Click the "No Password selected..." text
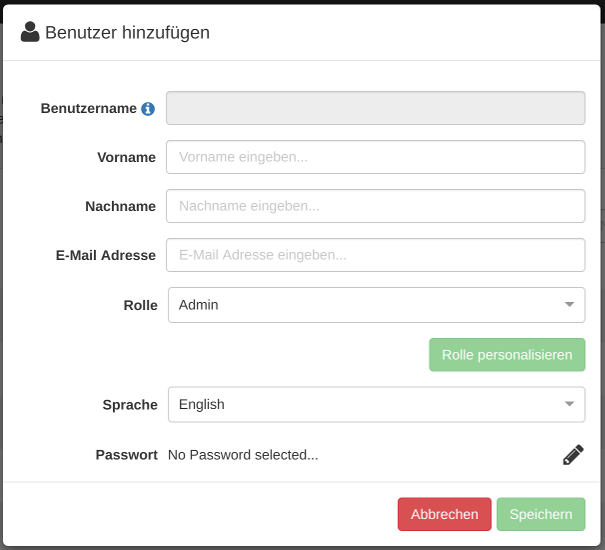The width and height of the screenshot is (605, 550). point(243,455)
